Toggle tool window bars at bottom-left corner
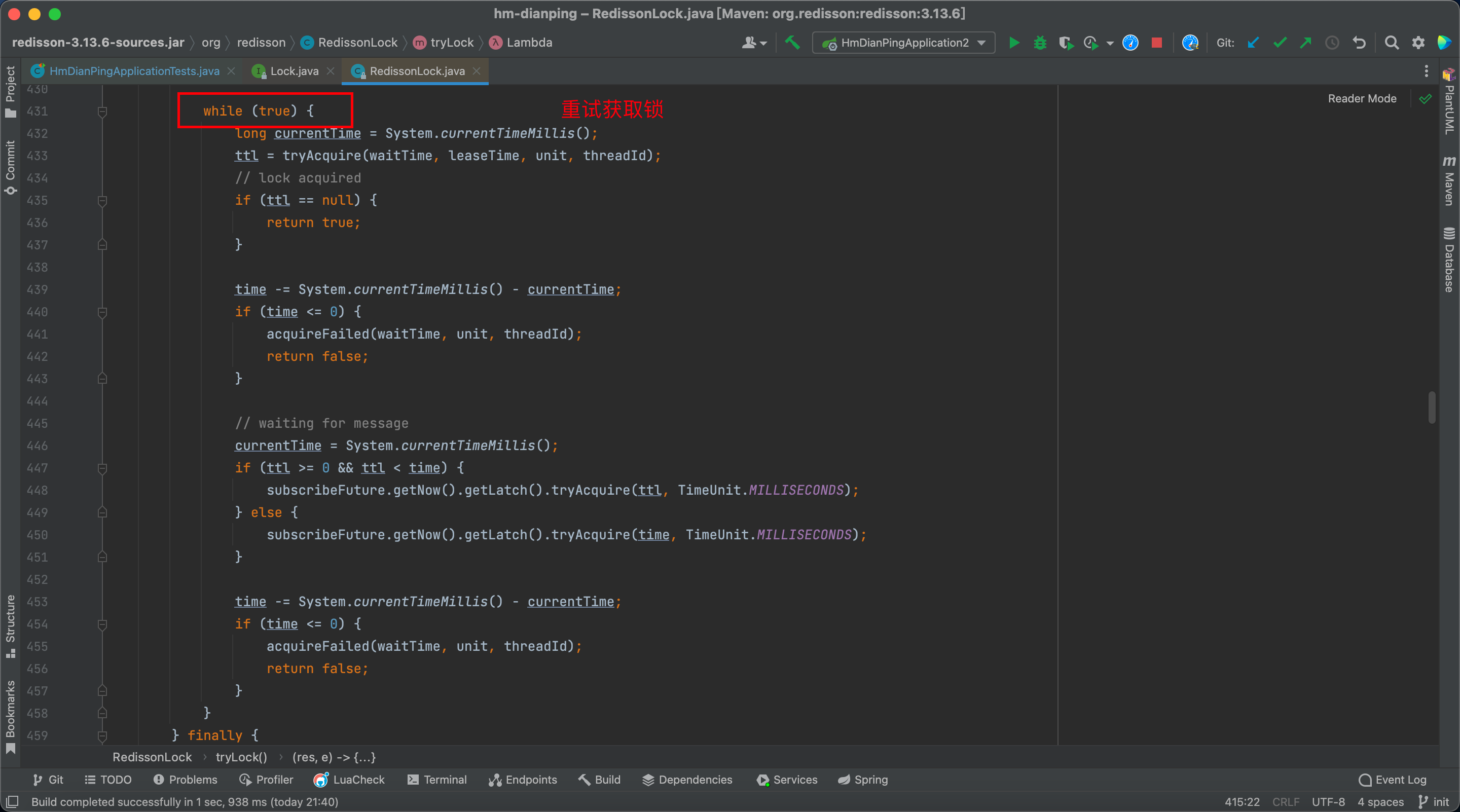The height and width of the screenshot is (812, 1460). point(12,802)
